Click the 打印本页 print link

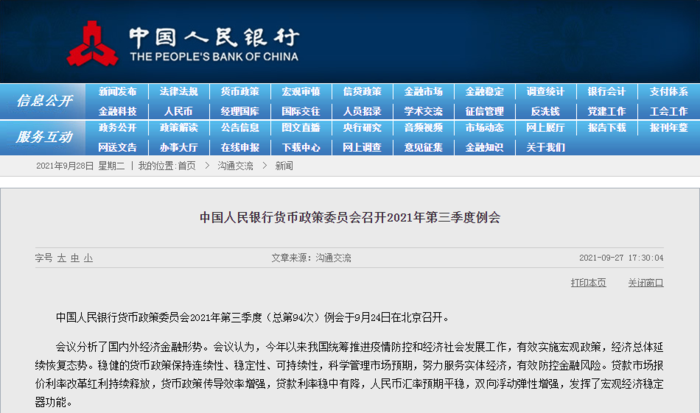[x=588, y=283]
